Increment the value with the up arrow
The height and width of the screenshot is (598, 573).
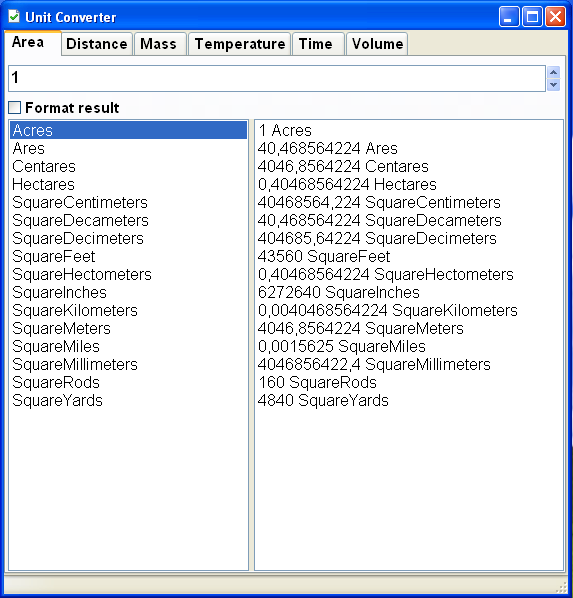[x=553, y=72]
